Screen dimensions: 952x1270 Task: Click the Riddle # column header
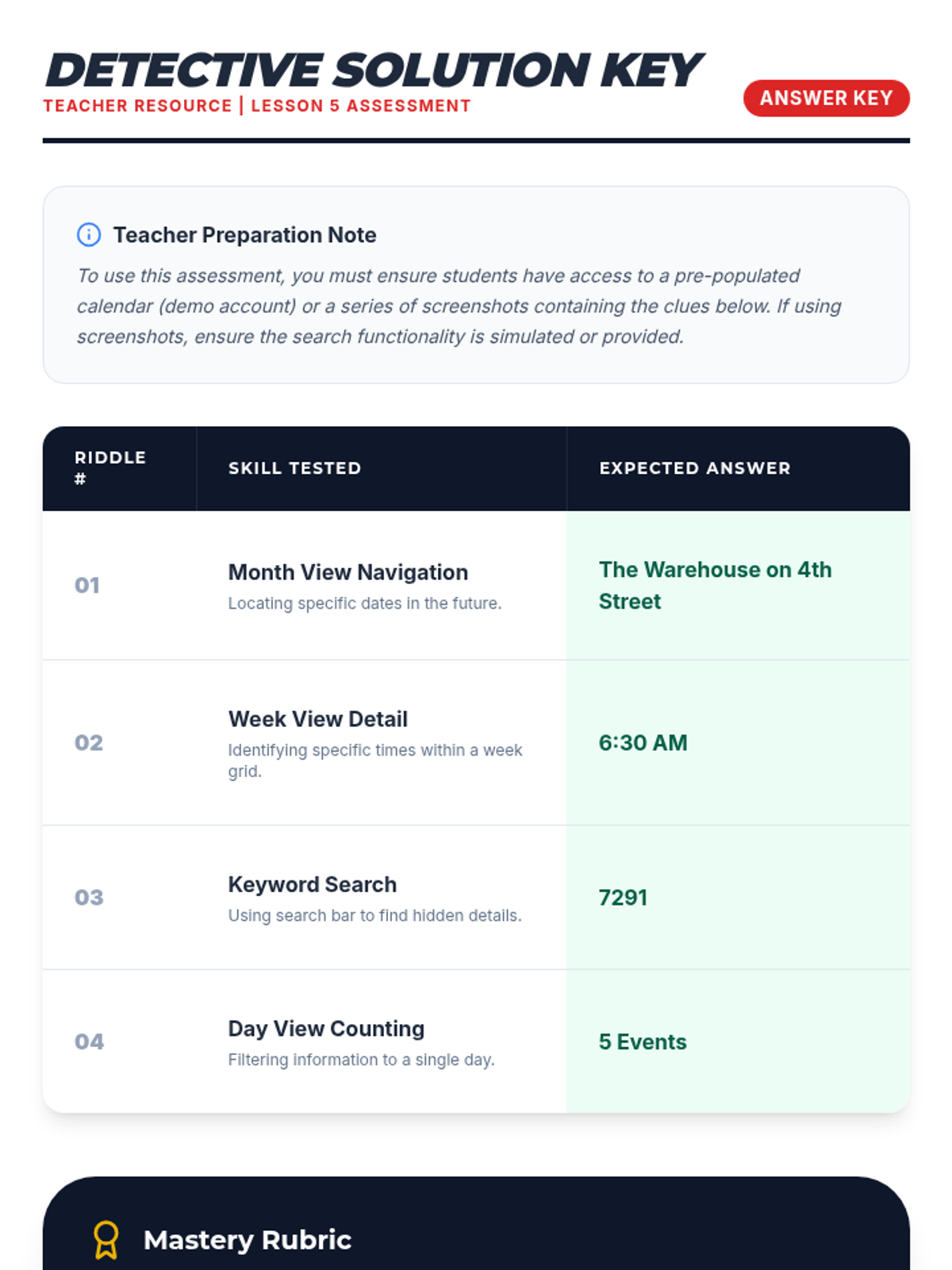[x=110, y=468]
